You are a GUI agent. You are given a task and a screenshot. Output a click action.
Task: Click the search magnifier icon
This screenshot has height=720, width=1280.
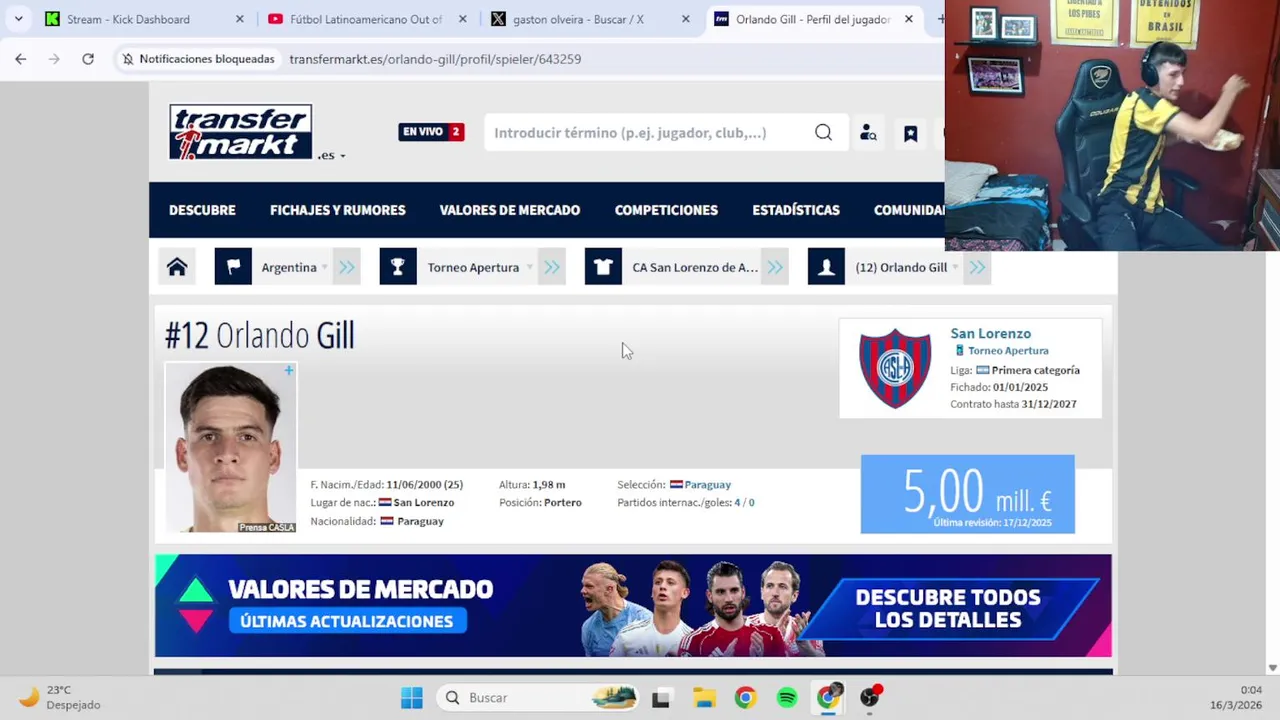[x=823, y=133]
